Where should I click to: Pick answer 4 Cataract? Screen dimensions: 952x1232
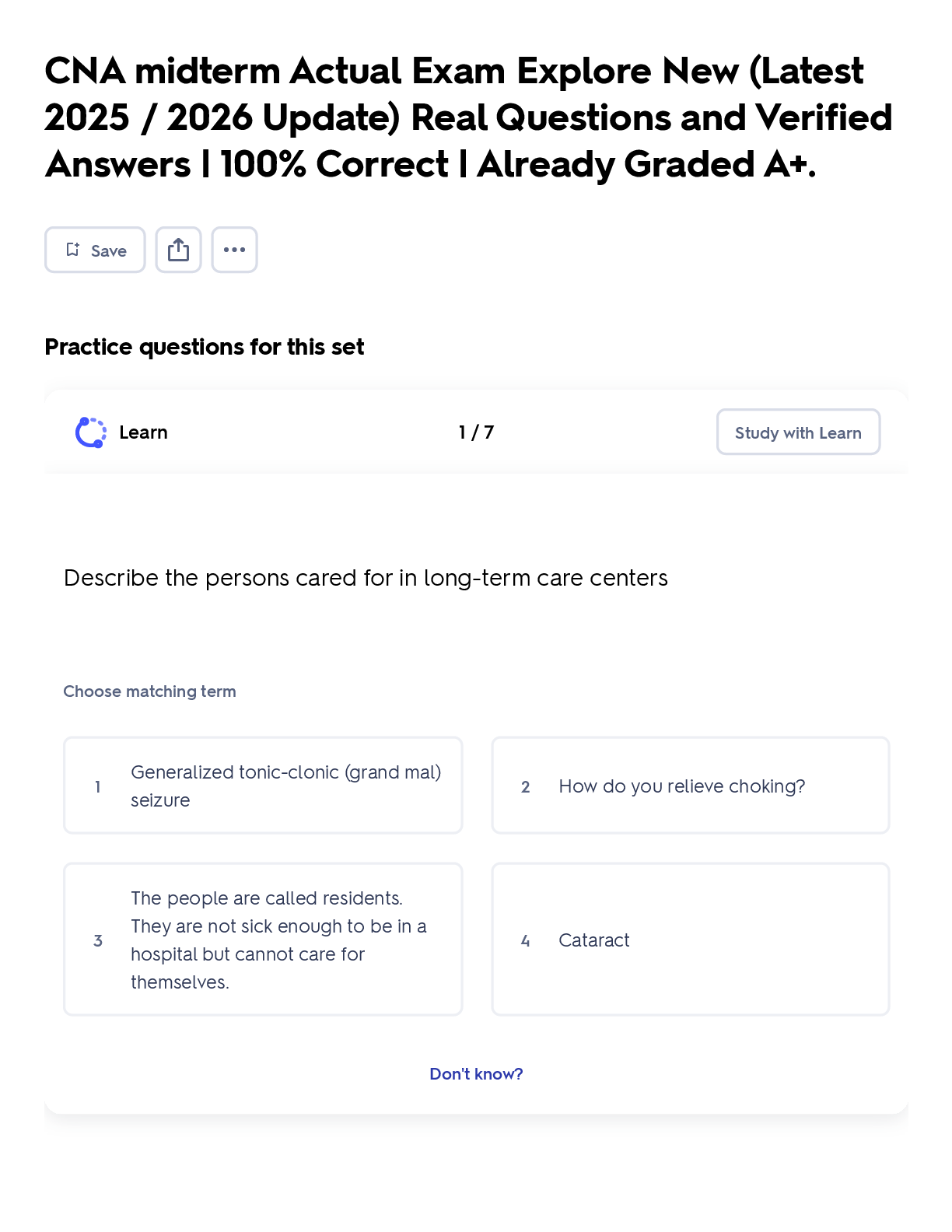tap(691, 940)
